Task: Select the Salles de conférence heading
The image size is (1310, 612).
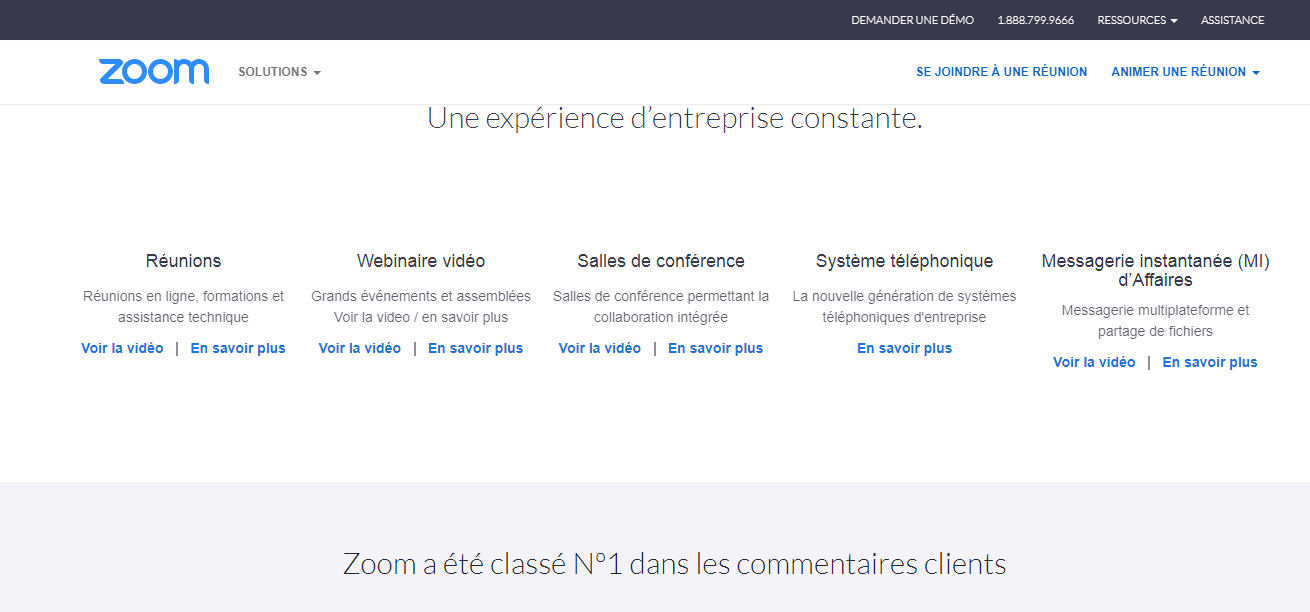Action: coord(661,261)
